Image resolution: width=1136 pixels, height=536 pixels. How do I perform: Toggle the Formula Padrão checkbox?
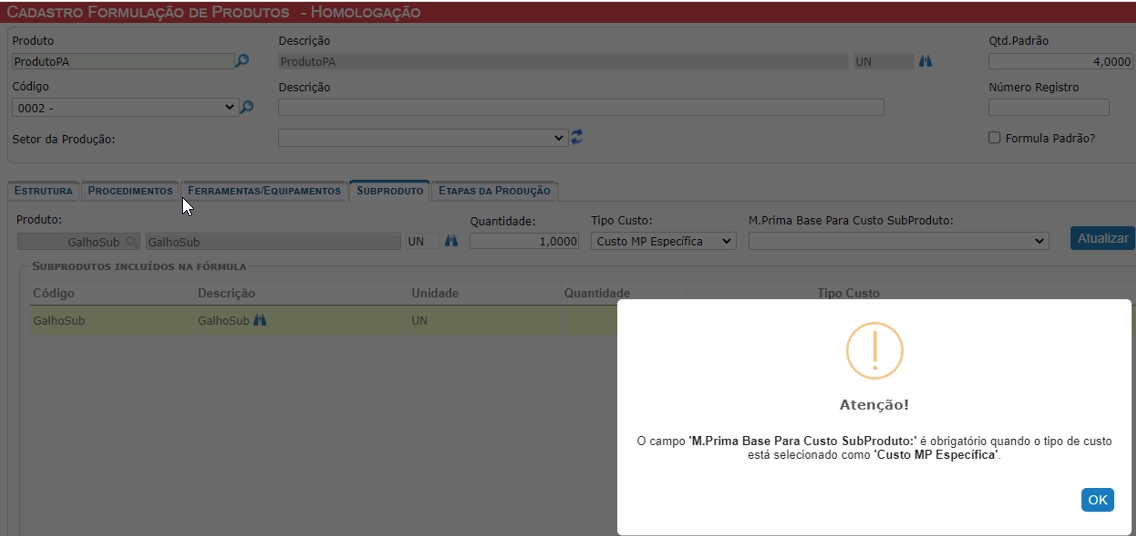click(x=995, y=138)
